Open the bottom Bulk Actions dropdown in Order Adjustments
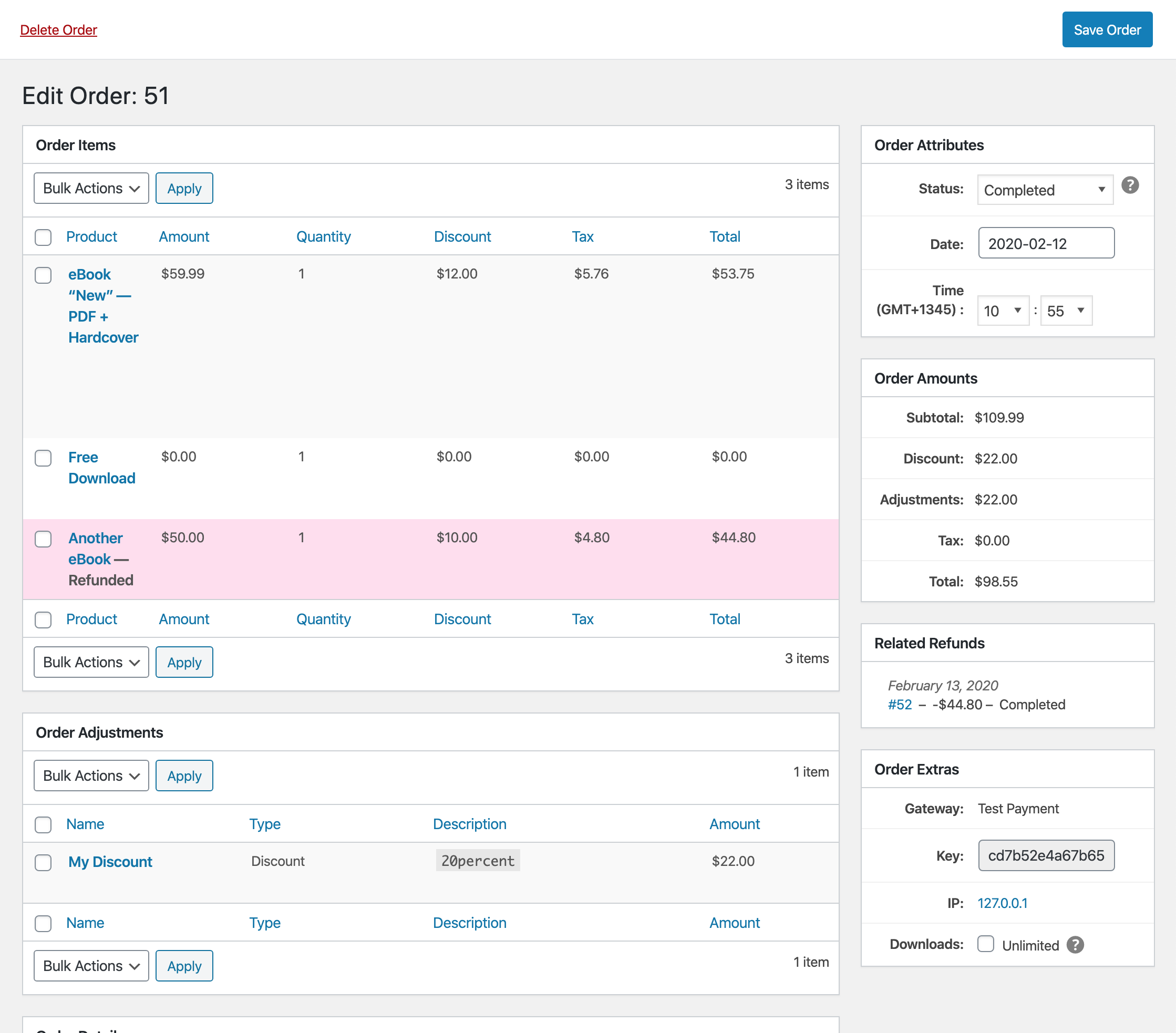 click(x=91, y=966)
